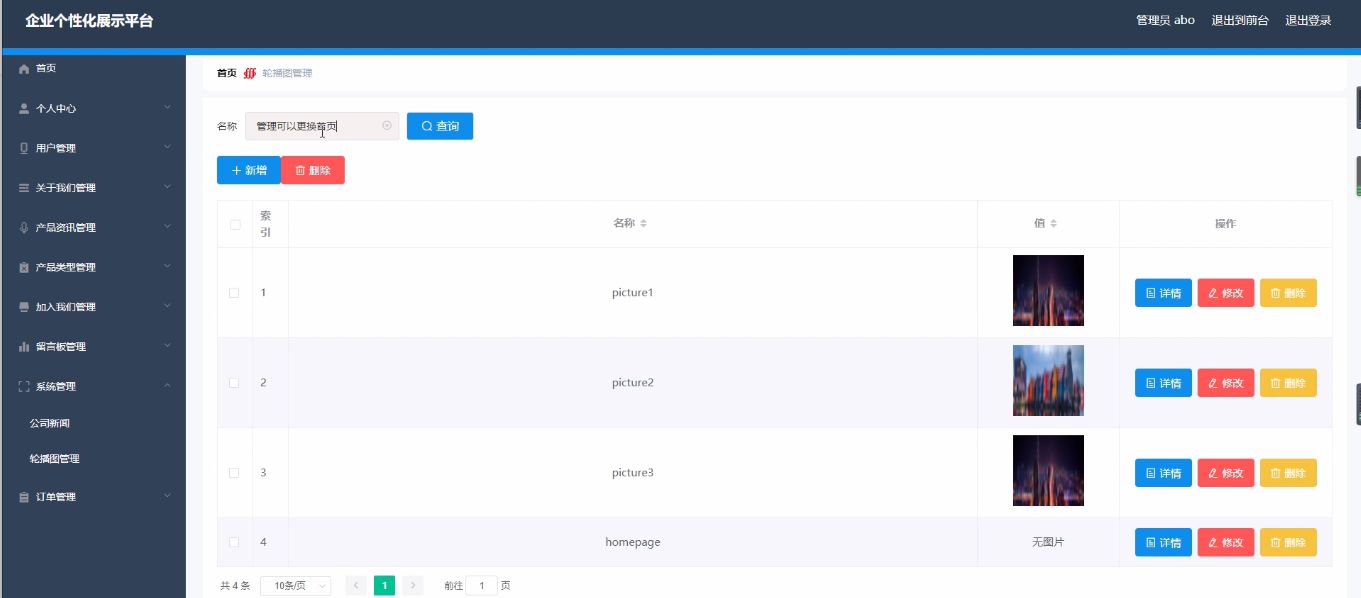Click 退出到前台 in top bar

[1240, 20]
